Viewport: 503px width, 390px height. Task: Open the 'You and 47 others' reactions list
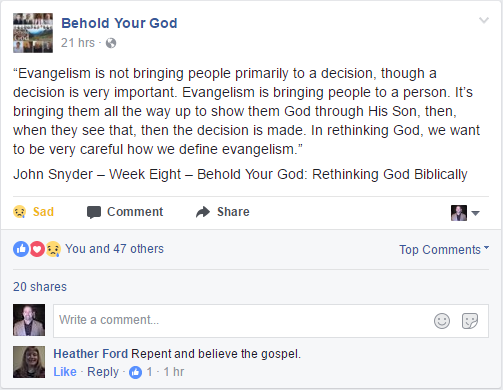(114, 249)
